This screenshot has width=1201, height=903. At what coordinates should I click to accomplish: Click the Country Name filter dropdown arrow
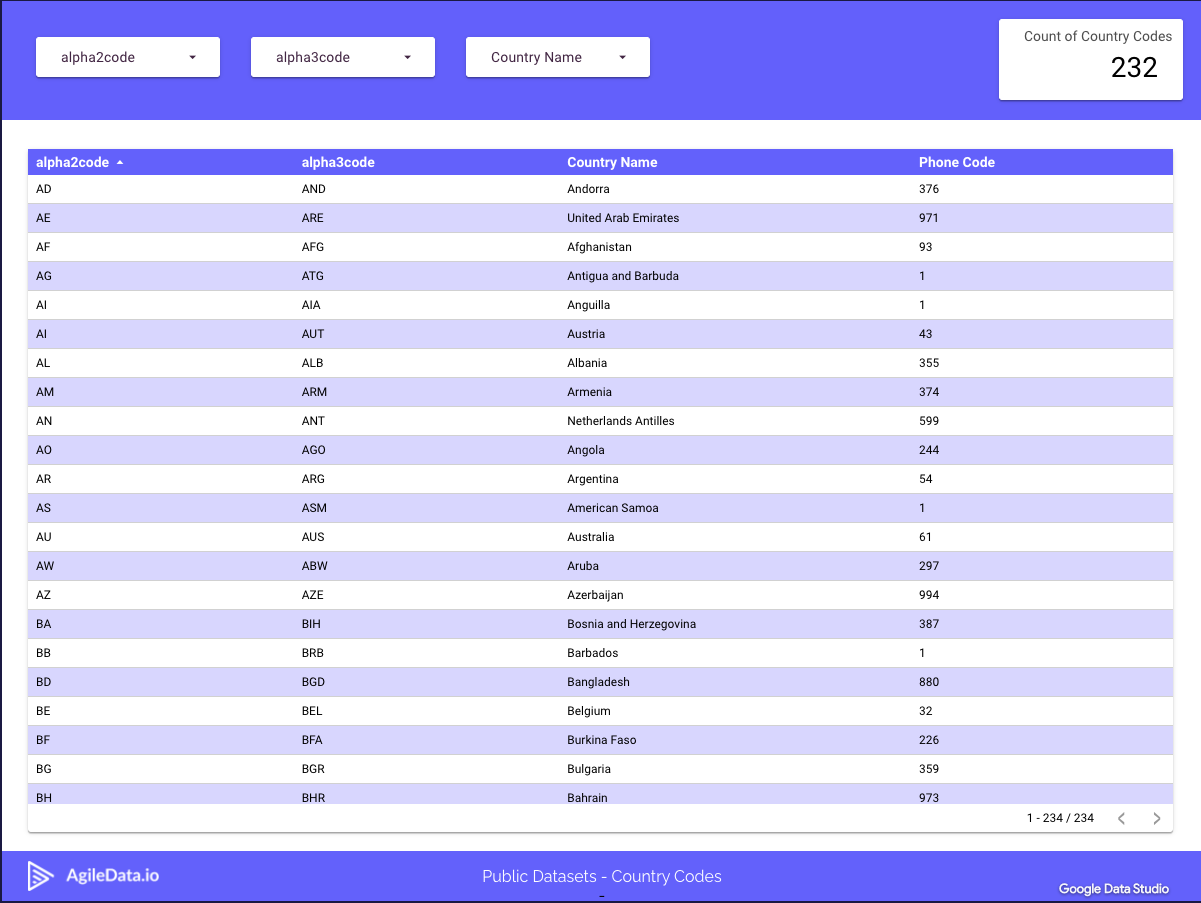pos(622,57)
